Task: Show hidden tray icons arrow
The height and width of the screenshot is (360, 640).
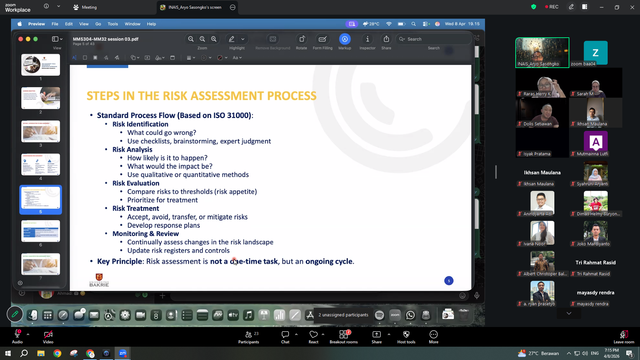Action: click(x=569, y=353)
